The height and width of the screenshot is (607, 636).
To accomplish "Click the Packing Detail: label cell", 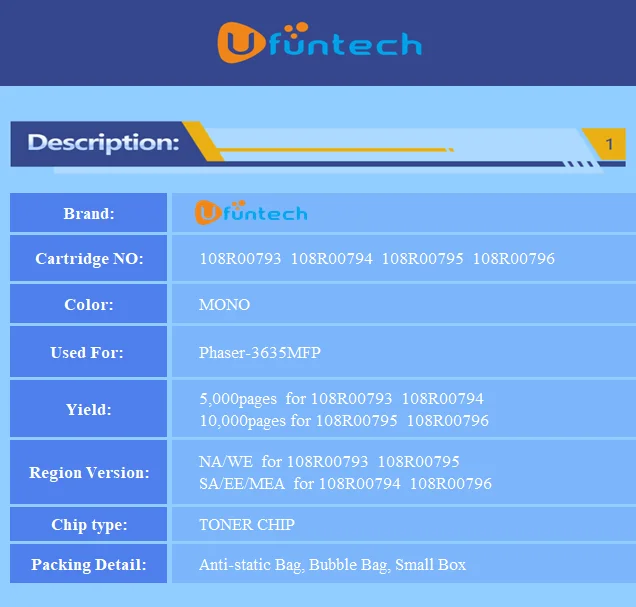I will [x=88, y=564].
